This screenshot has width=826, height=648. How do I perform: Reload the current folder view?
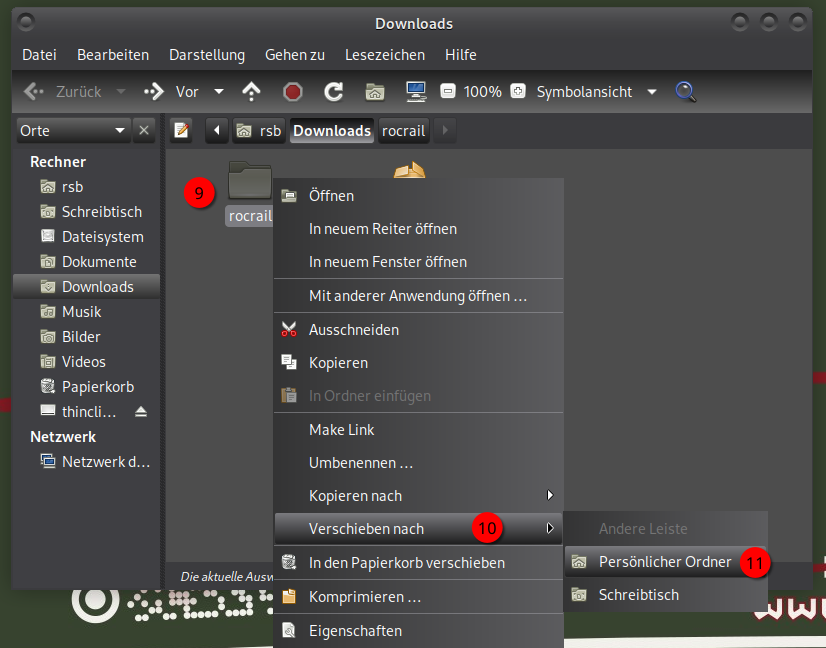click(334, 92)
